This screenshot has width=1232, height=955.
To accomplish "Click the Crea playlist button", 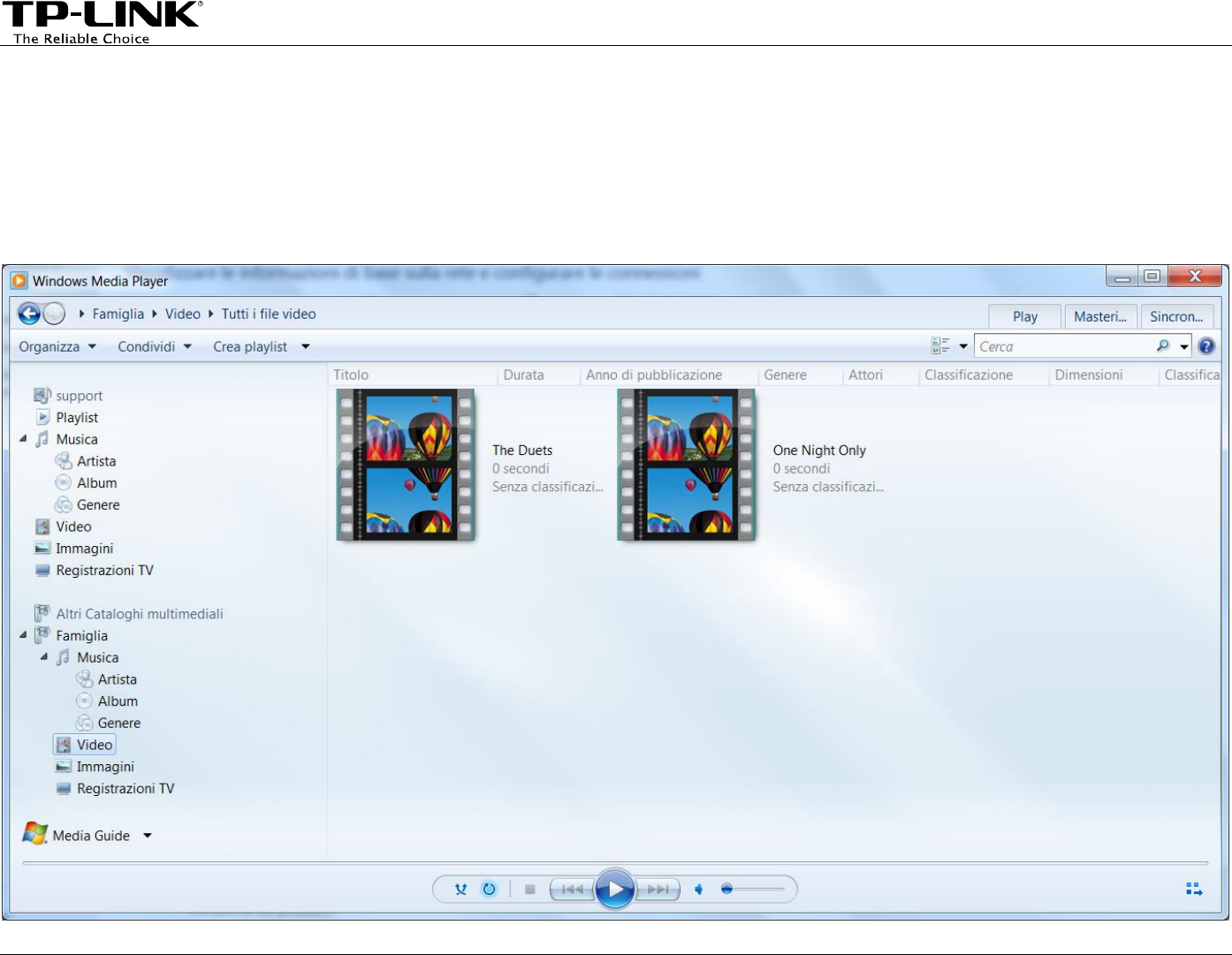I will [250, 346].
